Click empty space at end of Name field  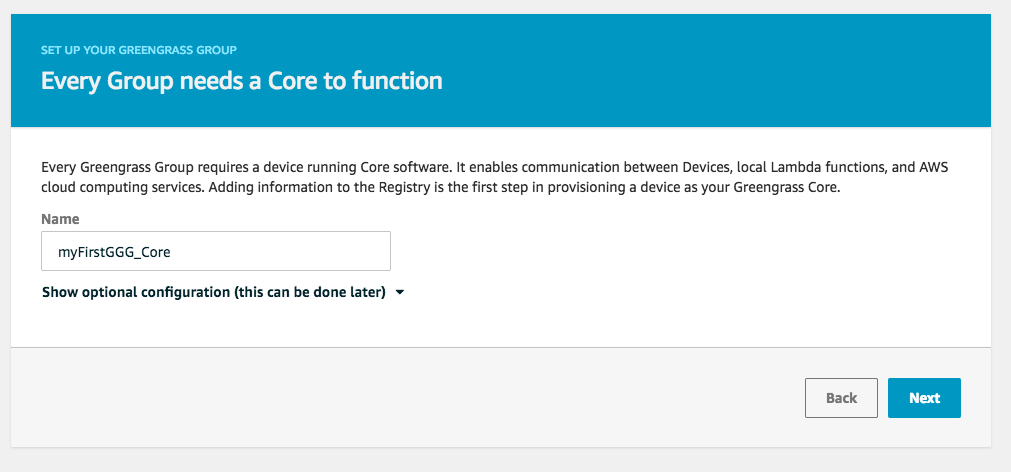tap(320, 252)
